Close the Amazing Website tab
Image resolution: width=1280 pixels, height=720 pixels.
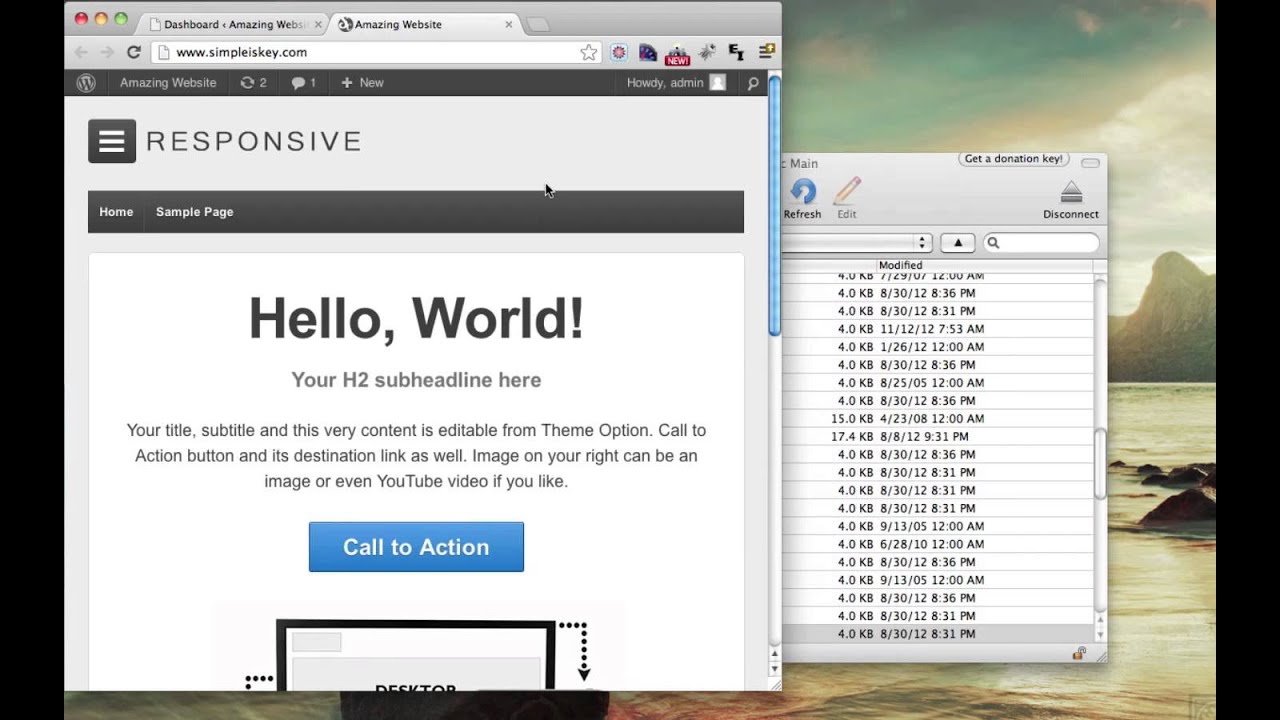tap(508, 24)
